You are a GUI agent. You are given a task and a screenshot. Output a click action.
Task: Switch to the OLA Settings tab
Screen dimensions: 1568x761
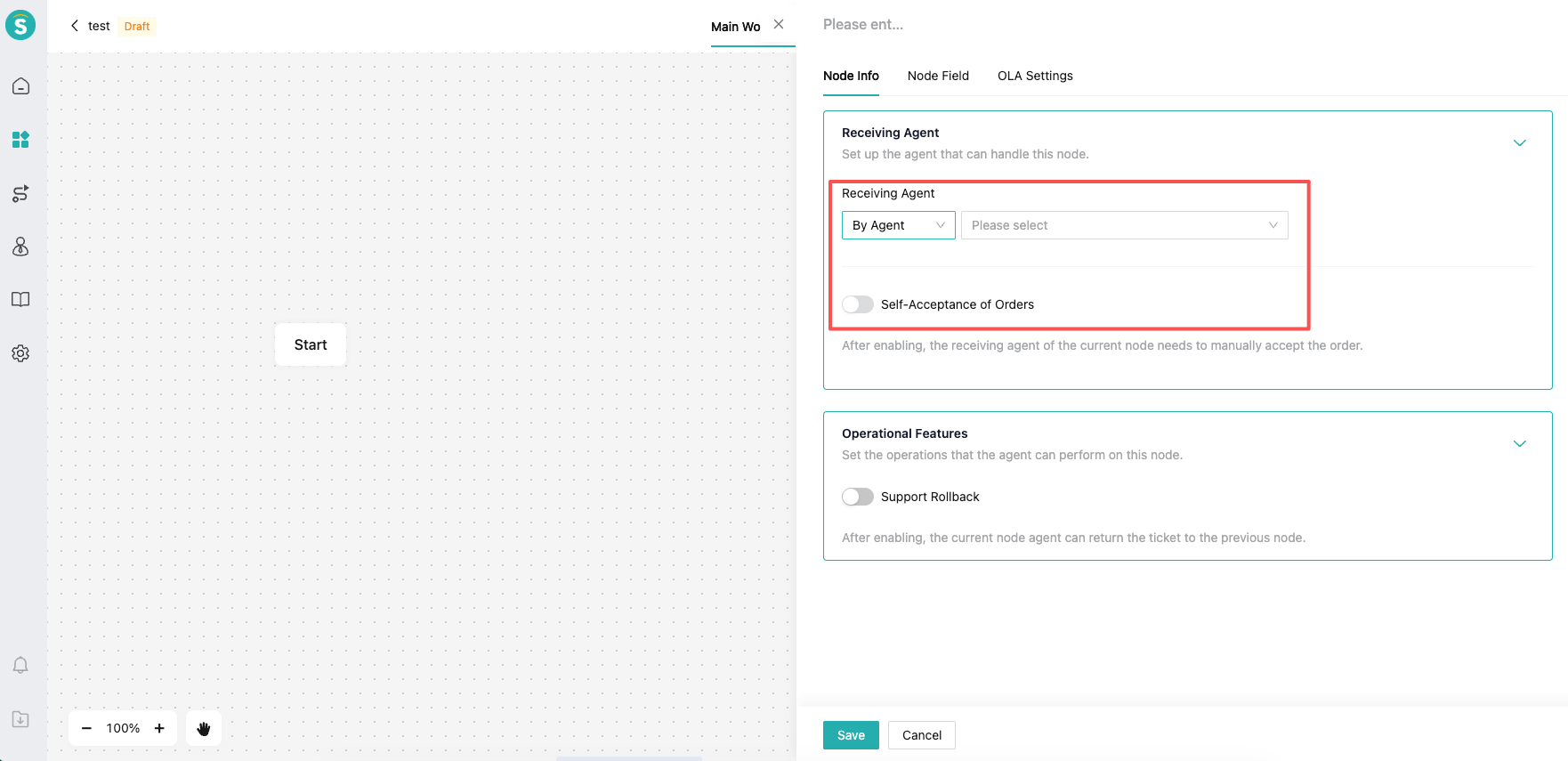[1035, 76]
